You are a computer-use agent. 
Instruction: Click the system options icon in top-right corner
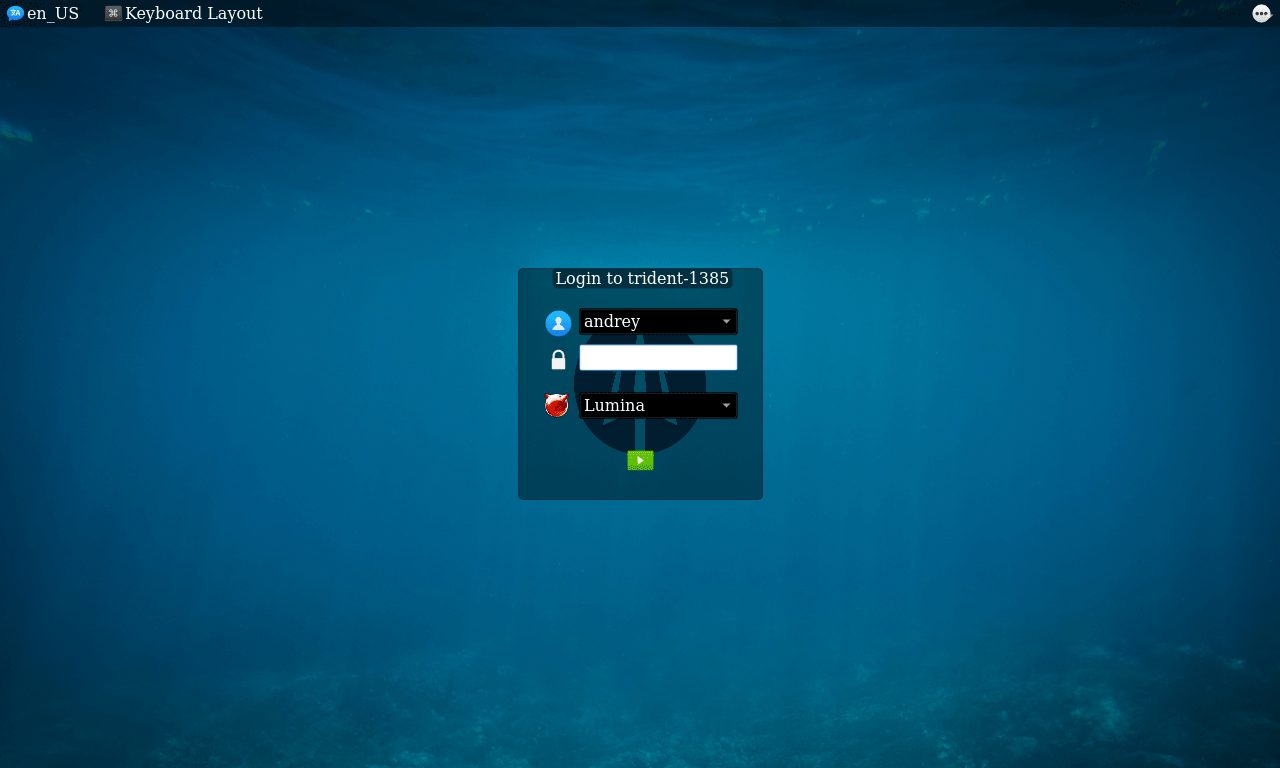coord(1262,13)
